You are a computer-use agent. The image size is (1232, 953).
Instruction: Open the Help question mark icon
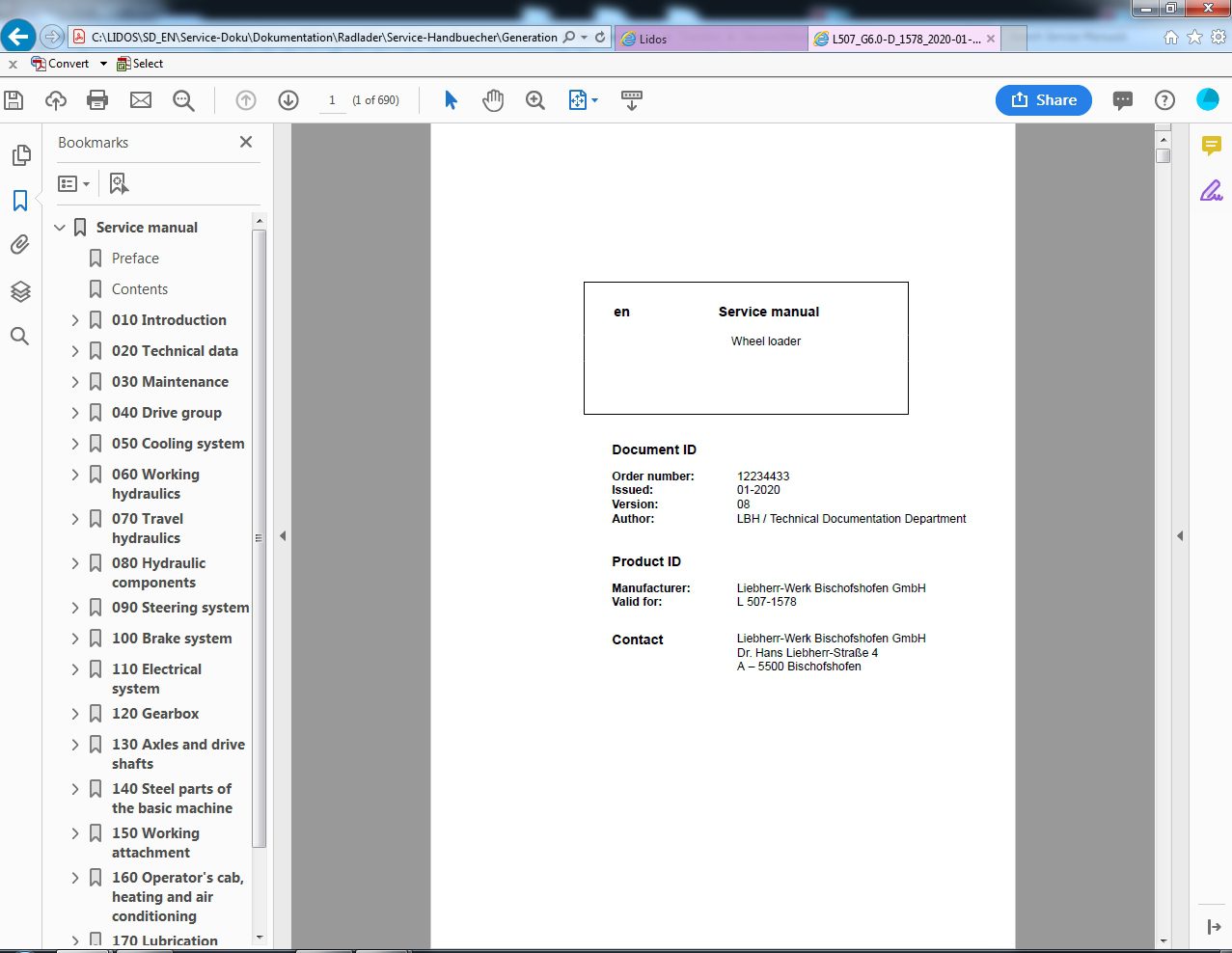[x=1164, y=100]
